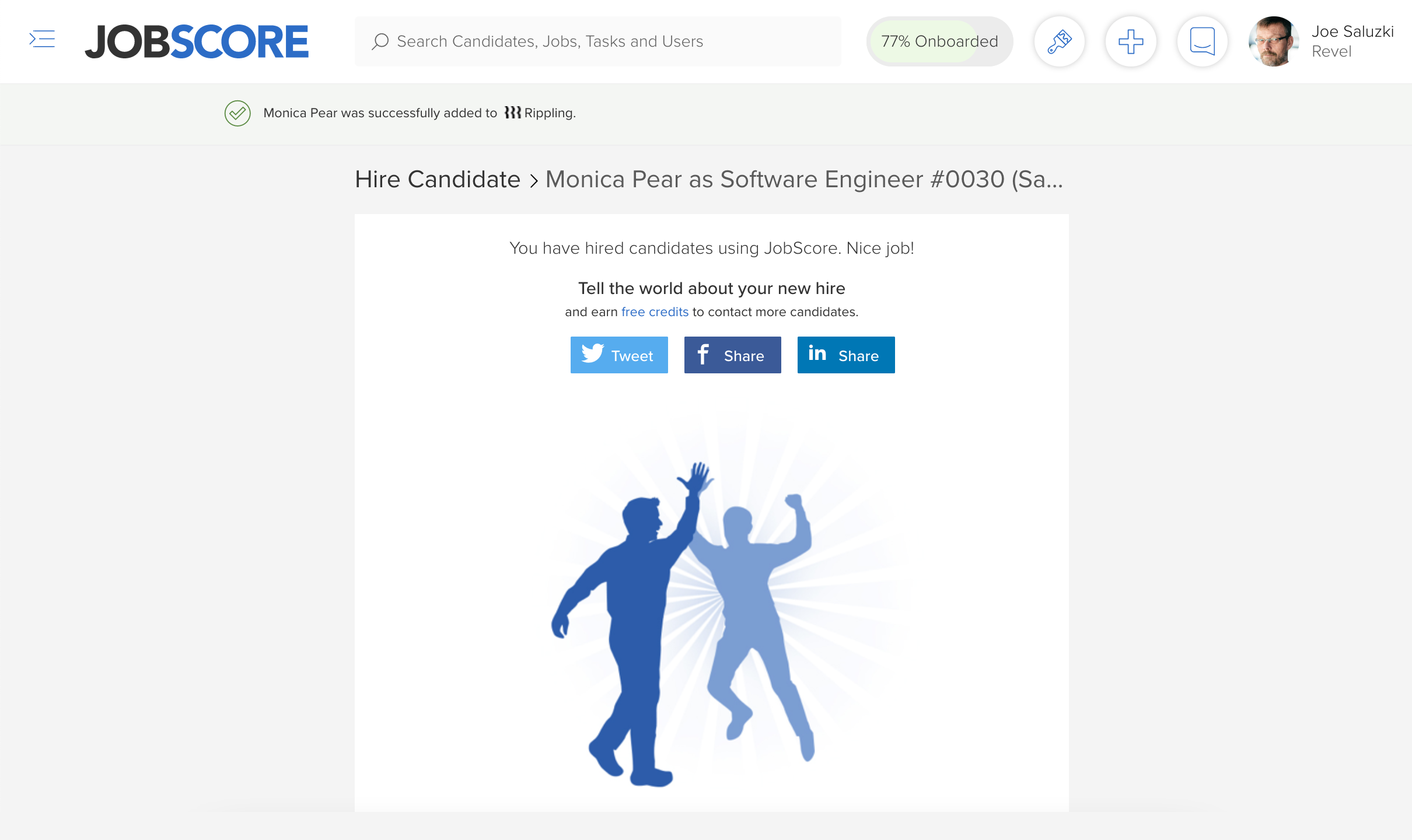Screen dimensions: 1412x840
Task: Click Joe Saluzki's profile photo
Action: point(1274,41)
